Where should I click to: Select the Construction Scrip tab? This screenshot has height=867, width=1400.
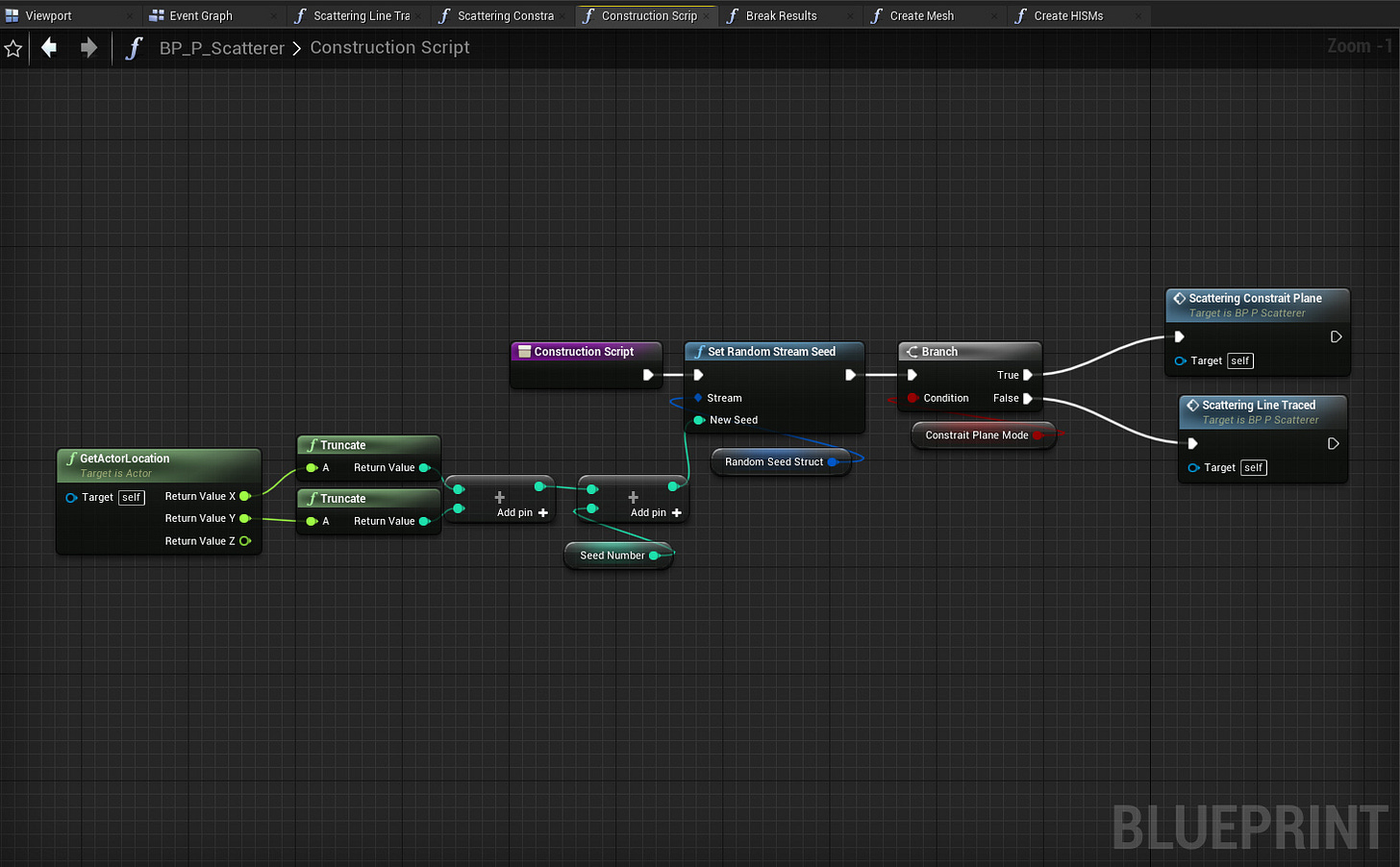(x=649, y=15)
